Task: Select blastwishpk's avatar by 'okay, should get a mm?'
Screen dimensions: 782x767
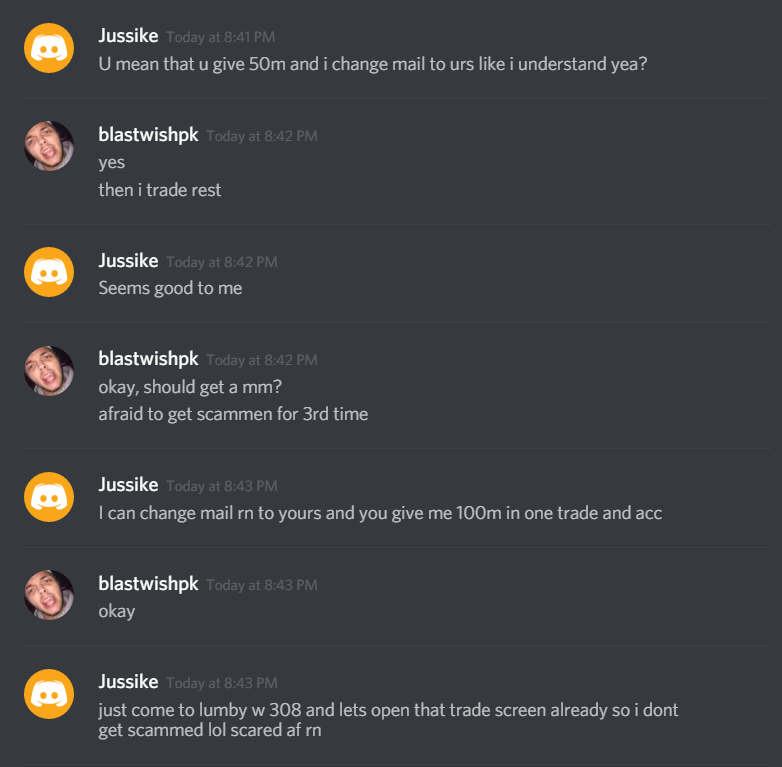Action: click(x=49, y=371)
